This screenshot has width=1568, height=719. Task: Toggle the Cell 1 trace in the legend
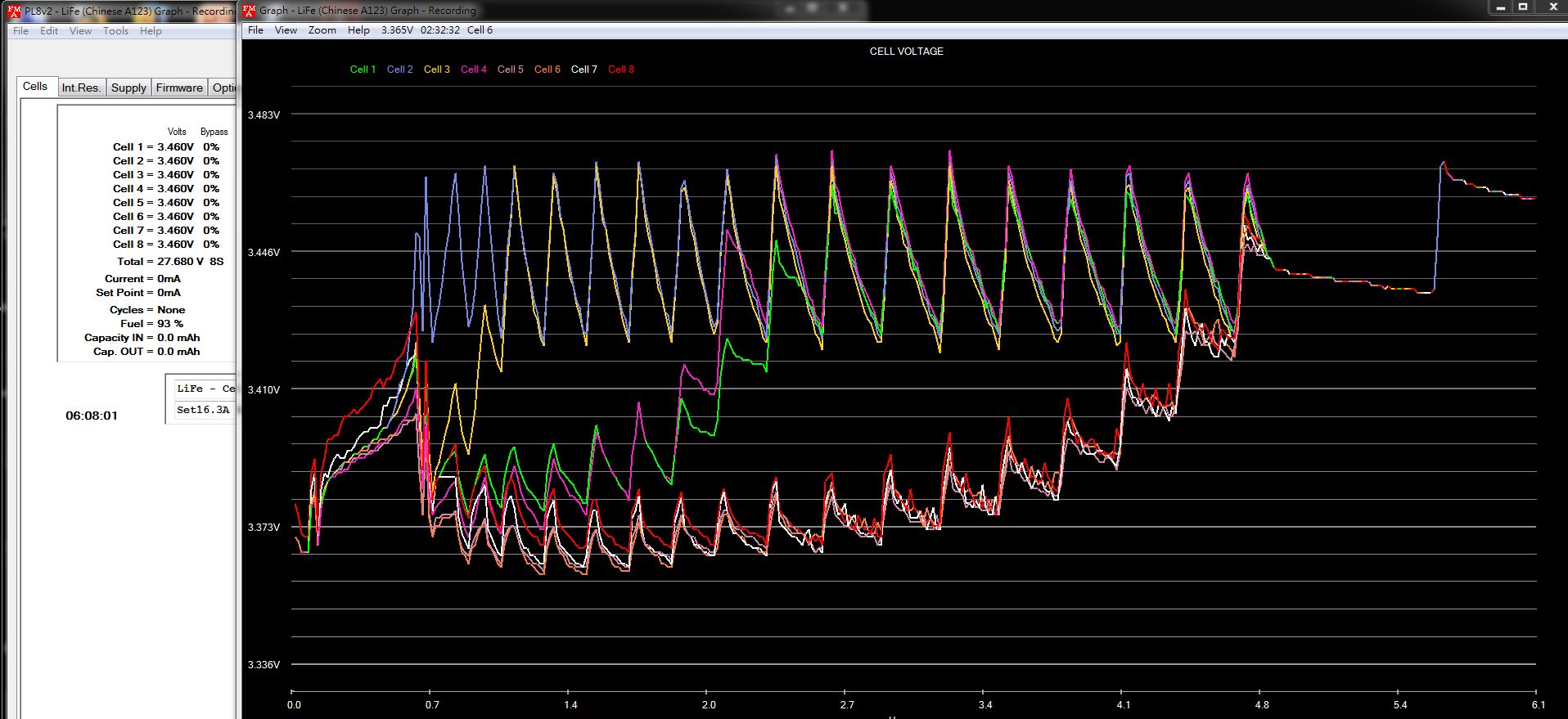[363, 70]
